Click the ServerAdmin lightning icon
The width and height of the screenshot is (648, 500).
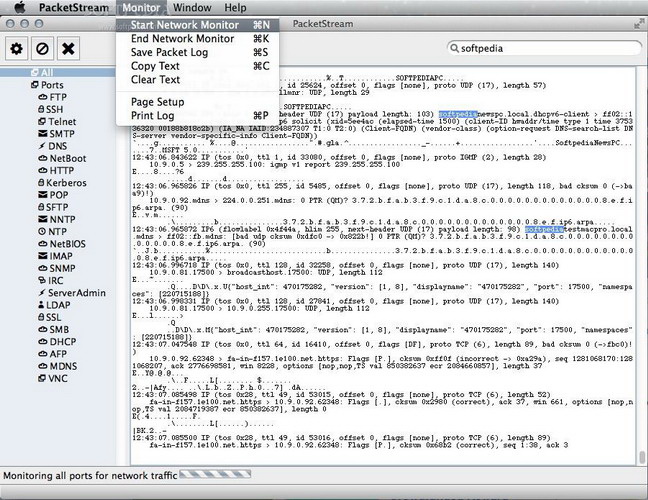pyautogui.click(x=42, y=293)
